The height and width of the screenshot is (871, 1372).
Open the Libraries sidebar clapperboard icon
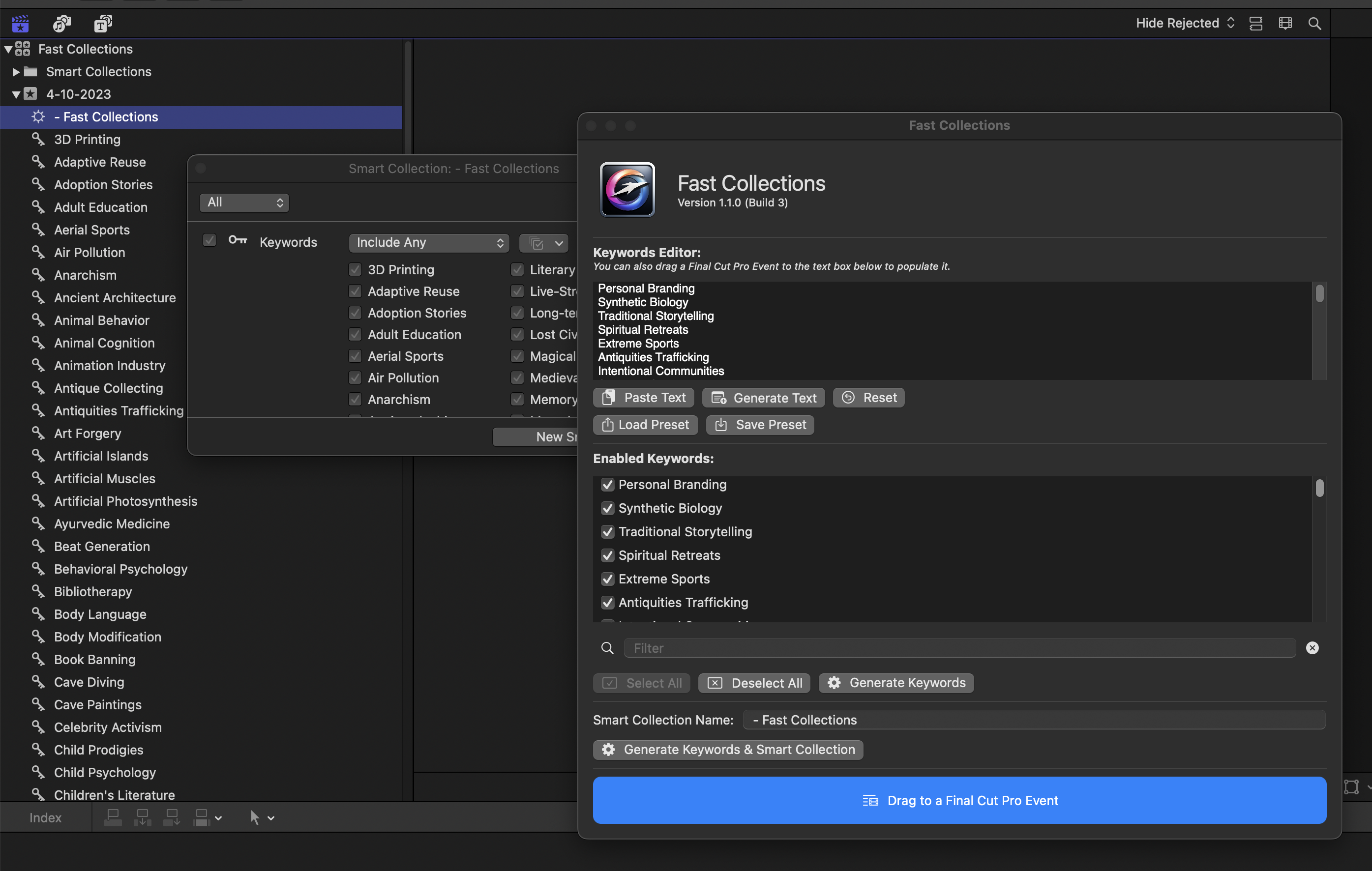click(x=20, y=24)
